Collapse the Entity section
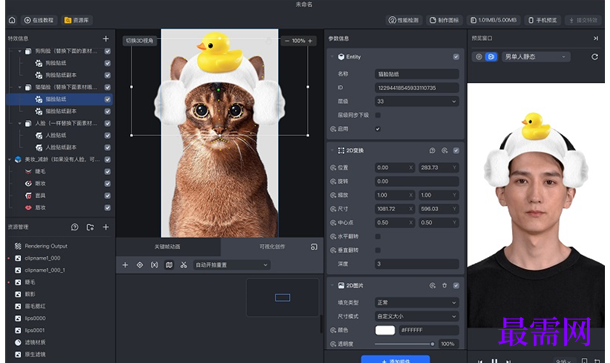Screen dimensions: 610x363 [x=332, y=57]
